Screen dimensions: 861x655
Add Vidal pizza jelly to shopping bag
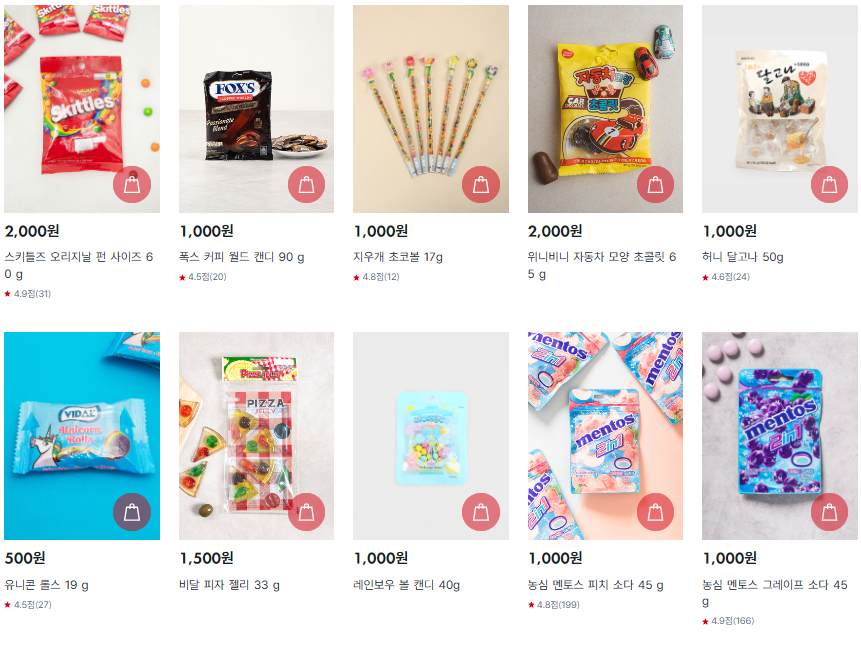[x=306, y=512]
